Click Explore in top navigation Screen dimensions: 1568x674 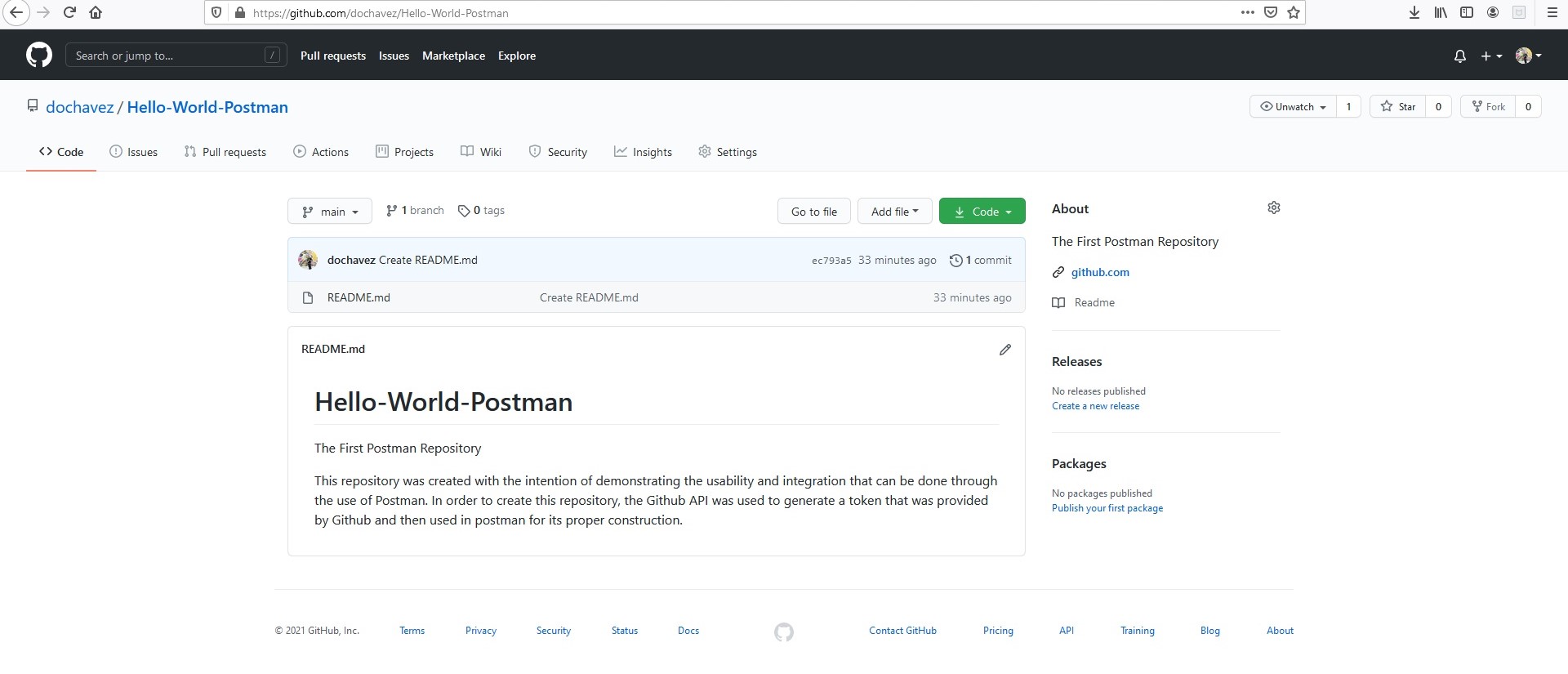[517, 56]
